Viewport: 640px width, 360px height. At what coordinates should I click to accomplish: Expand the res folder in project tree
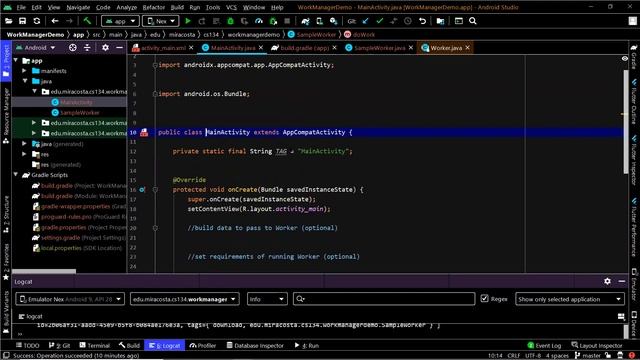coord(24,154)
